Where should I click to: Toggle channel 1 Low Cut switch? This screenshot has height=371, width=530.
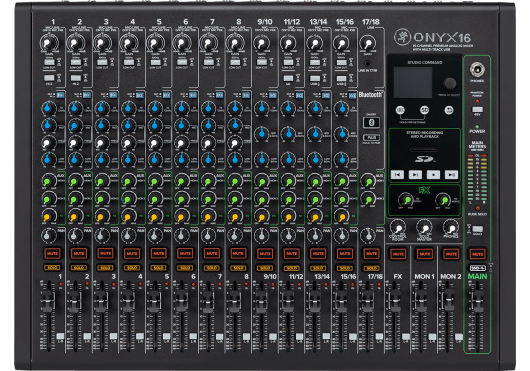pos(49,62)
